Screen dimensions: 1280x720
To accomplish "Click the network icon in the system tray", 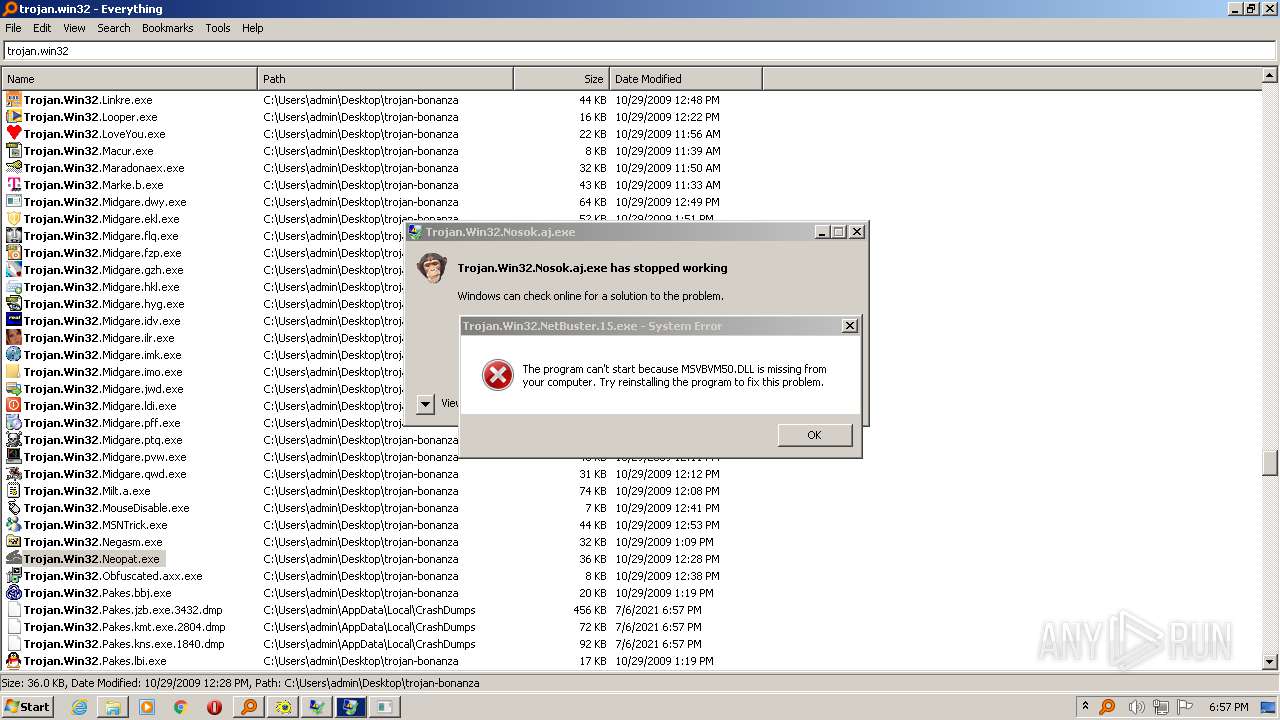I will click(x=1161, y=707).
